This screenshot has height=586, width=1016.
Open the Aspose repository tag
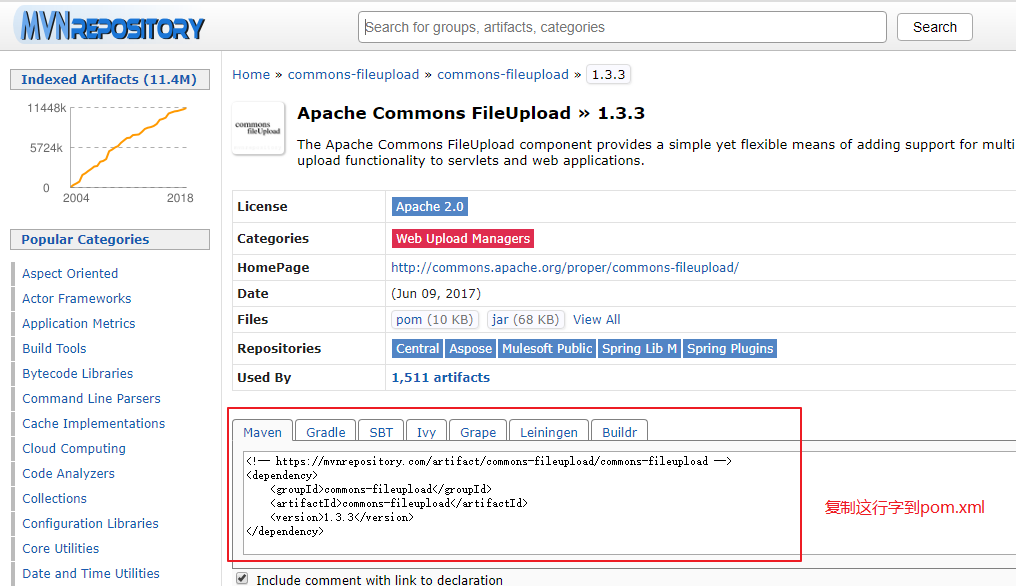click(x=470, y=349)
